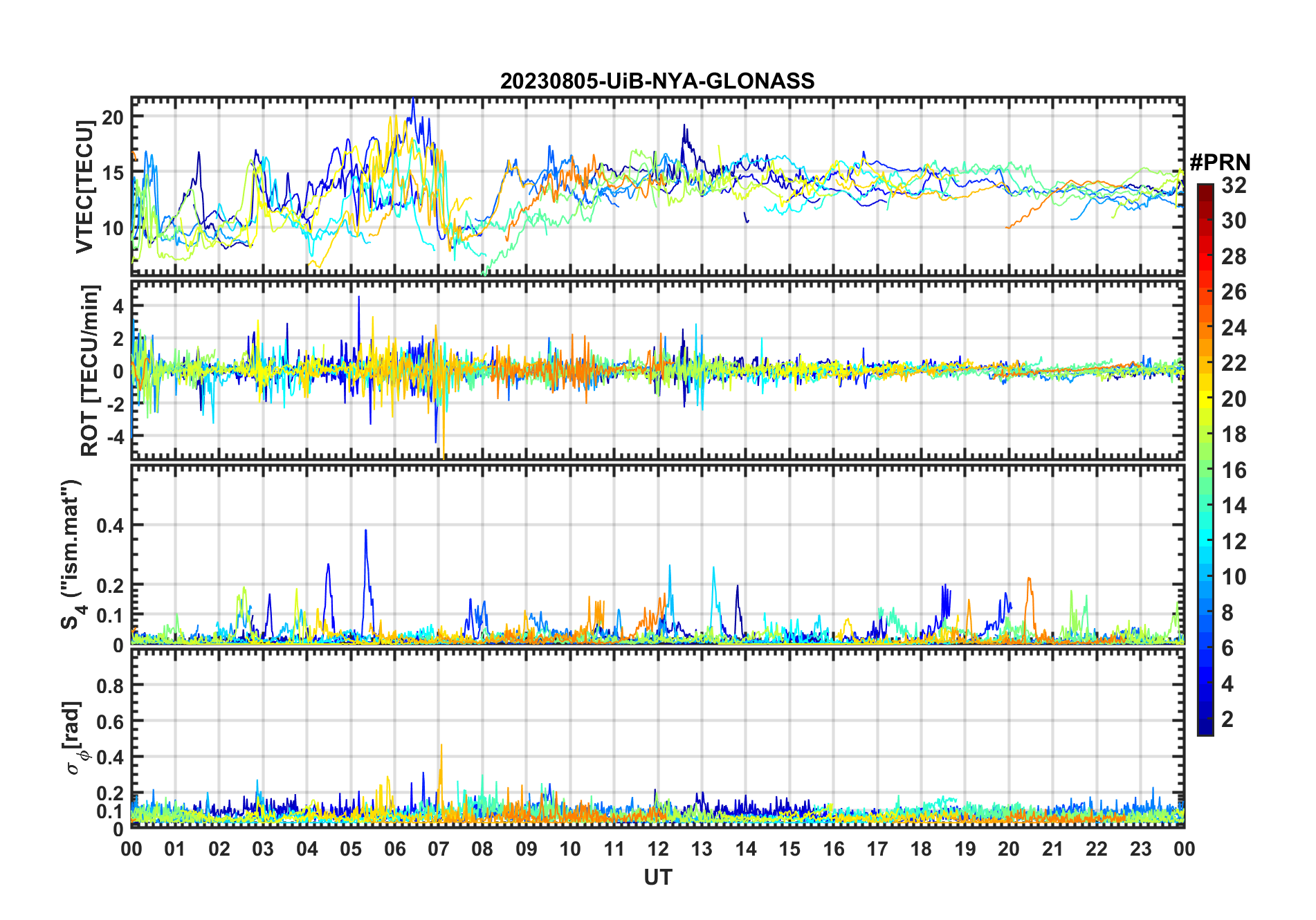Click the #PRN colorbar title
The height and width of the screenshot is (920, 1316).
(1220, 163)
